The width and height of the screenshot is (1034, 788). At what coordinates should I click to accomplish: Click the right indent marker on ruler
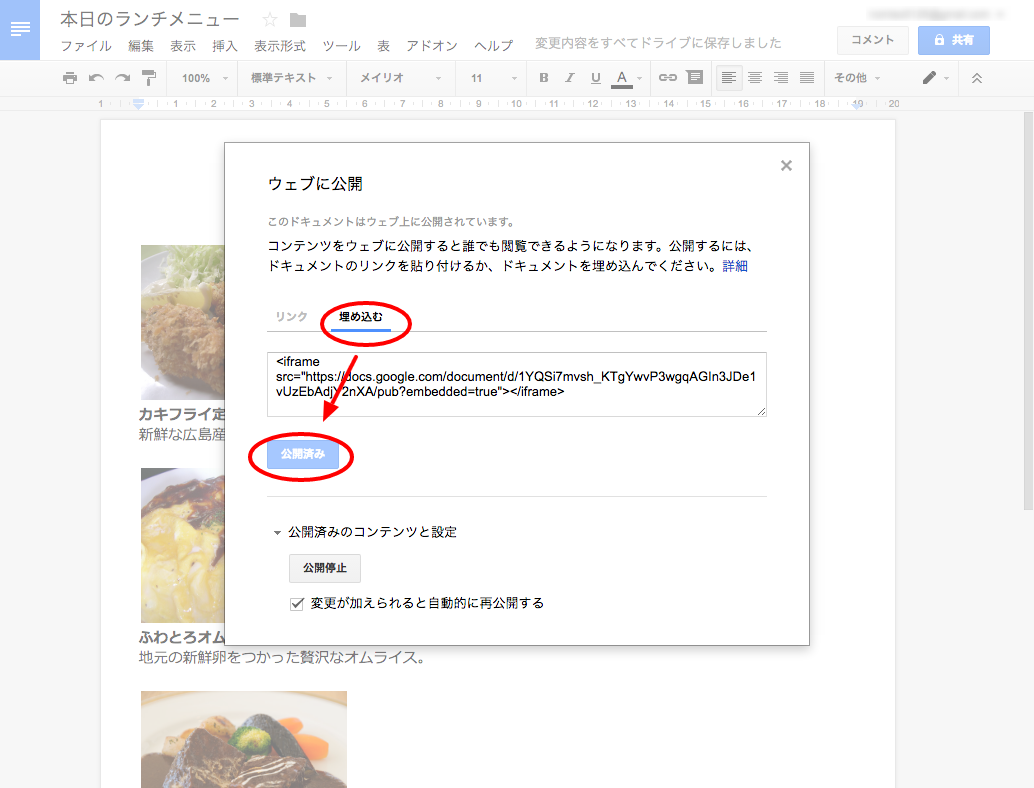[x=857, y=105]
